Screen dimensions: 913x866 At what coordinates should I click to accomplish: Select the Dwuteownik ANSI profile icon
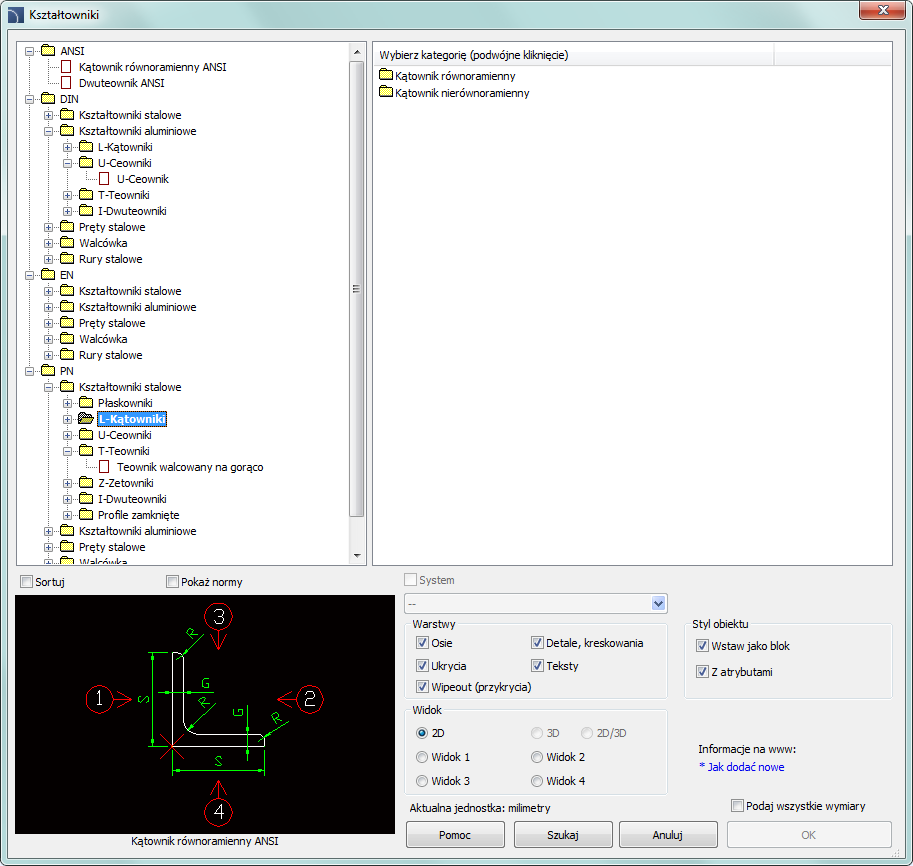click(66, 83)
